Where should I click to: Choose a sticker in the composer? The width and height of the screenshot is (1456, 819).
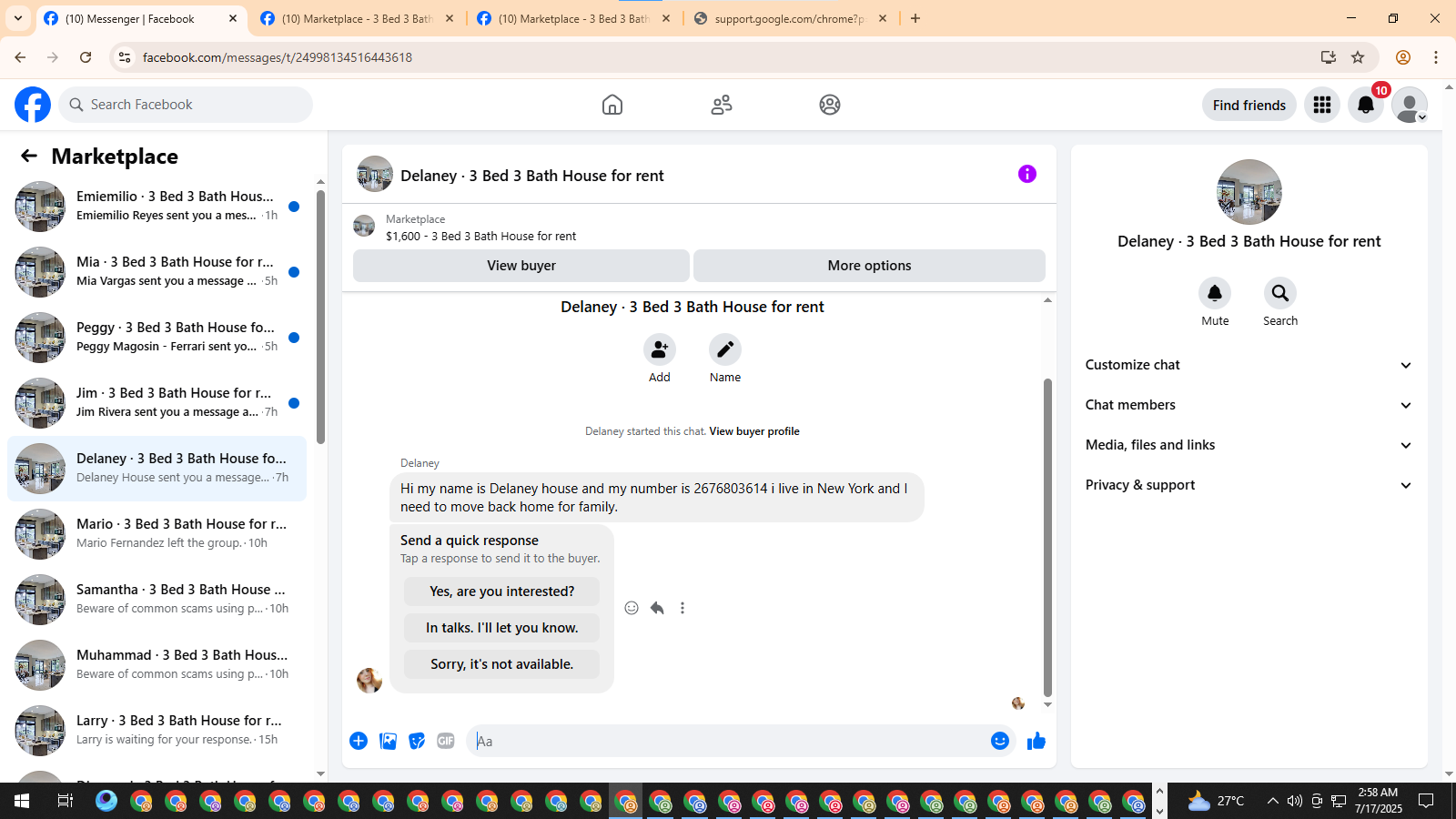tap(417, 741)
